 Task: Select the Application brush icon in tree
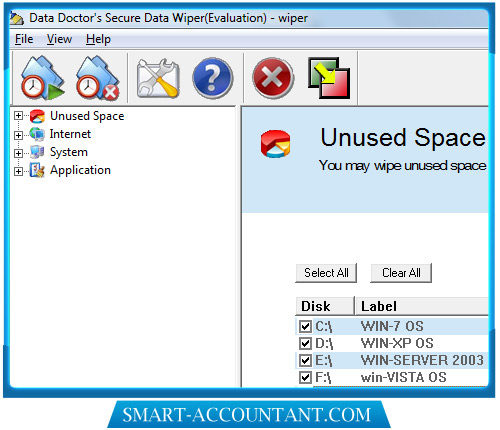tap(37, 170)
